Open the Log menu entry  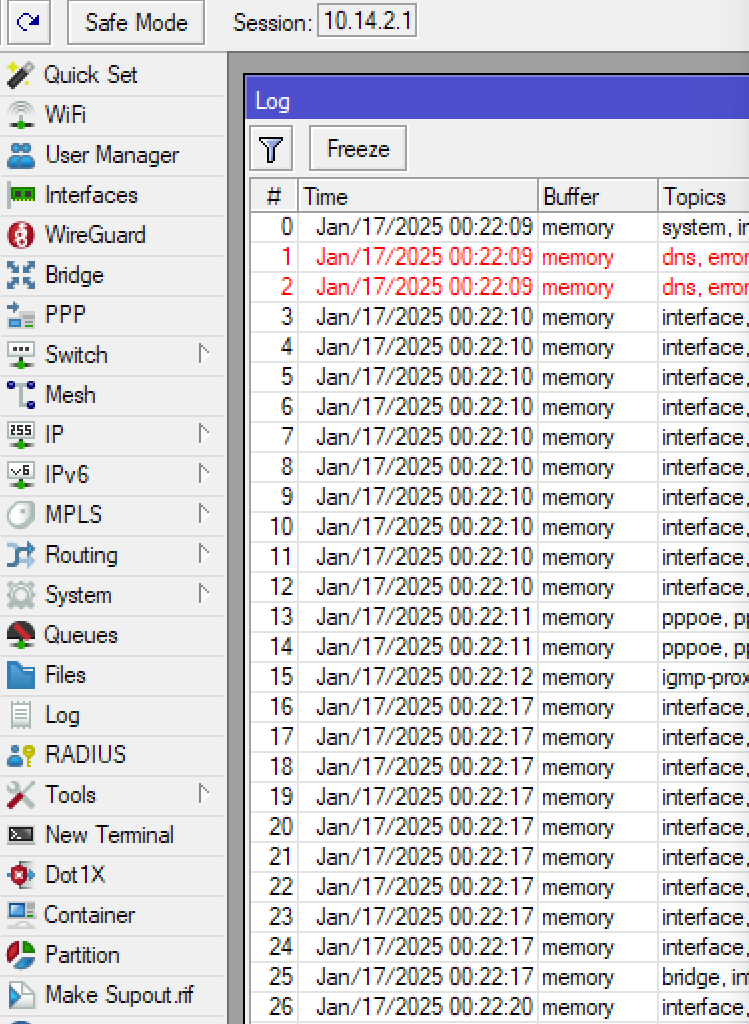(112, 715)
